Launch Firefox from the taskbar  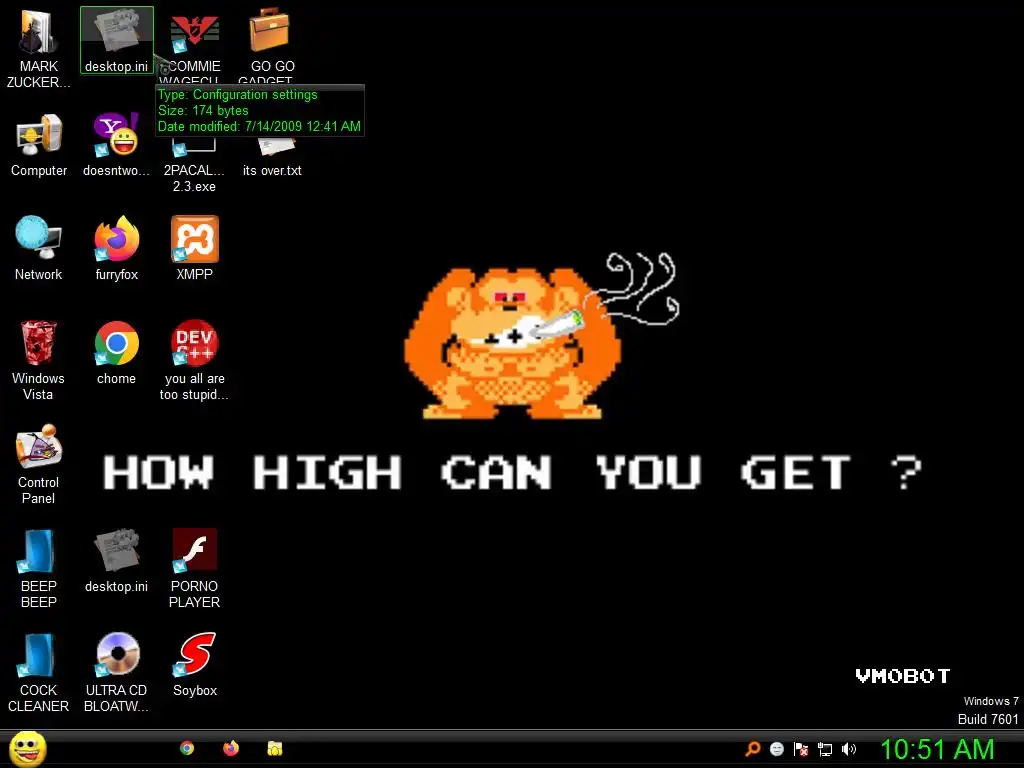pos(231,748)
